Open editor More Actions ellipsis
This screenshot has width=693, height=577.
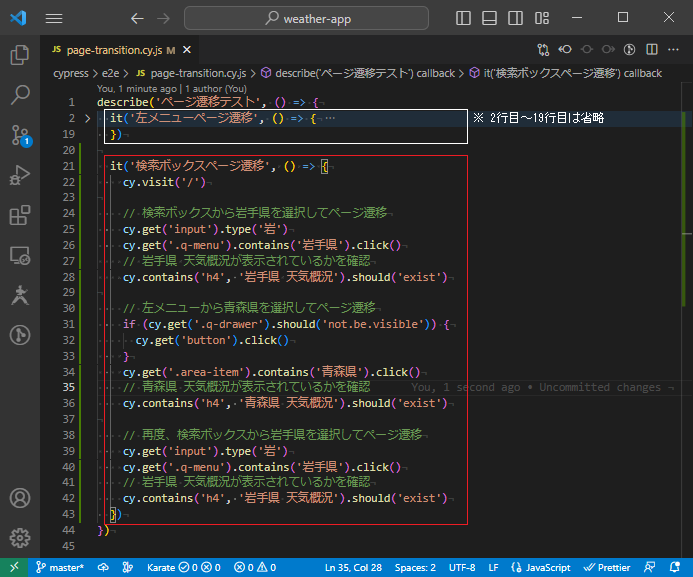point(673,49)
